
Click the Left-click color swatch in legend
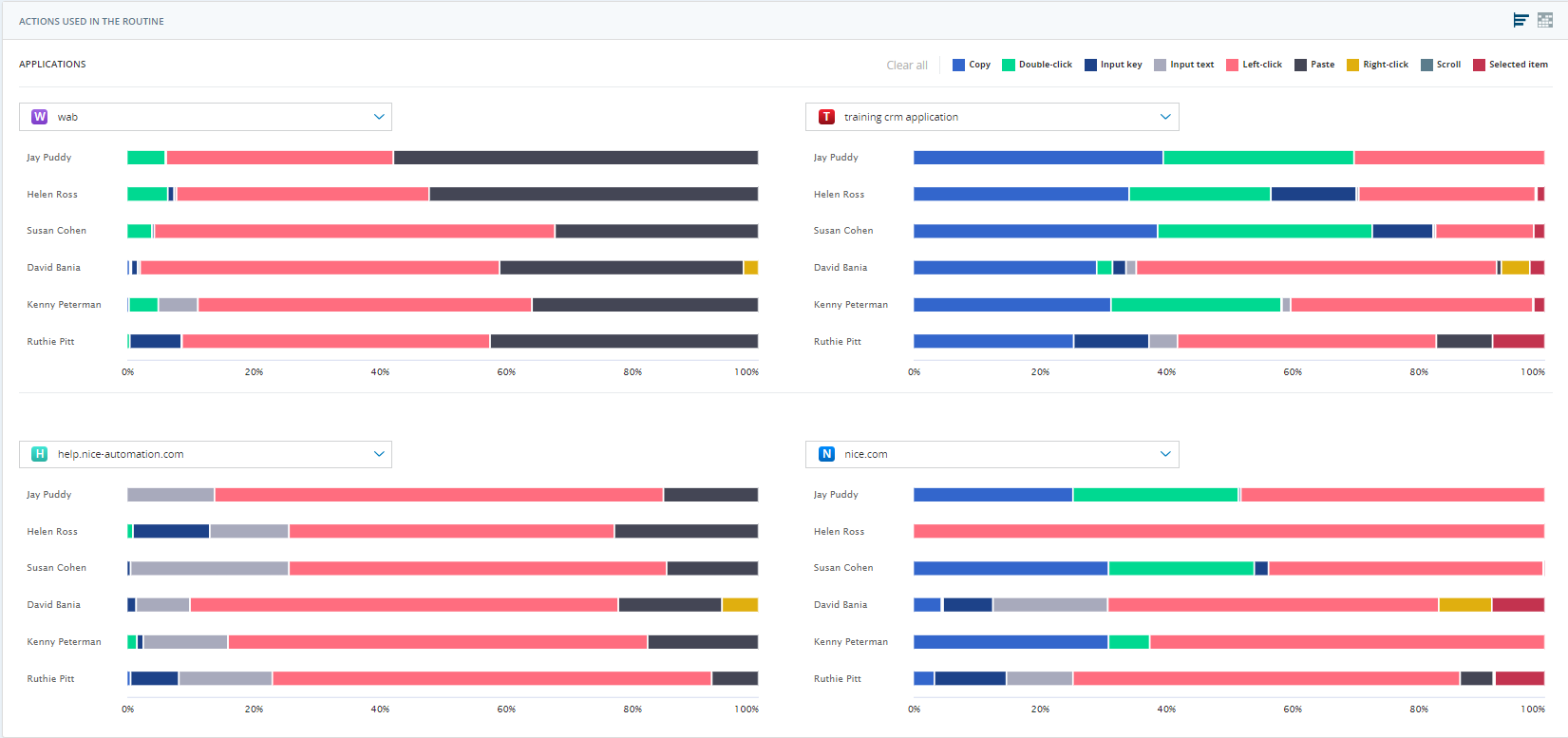(x=1232, y=65)
